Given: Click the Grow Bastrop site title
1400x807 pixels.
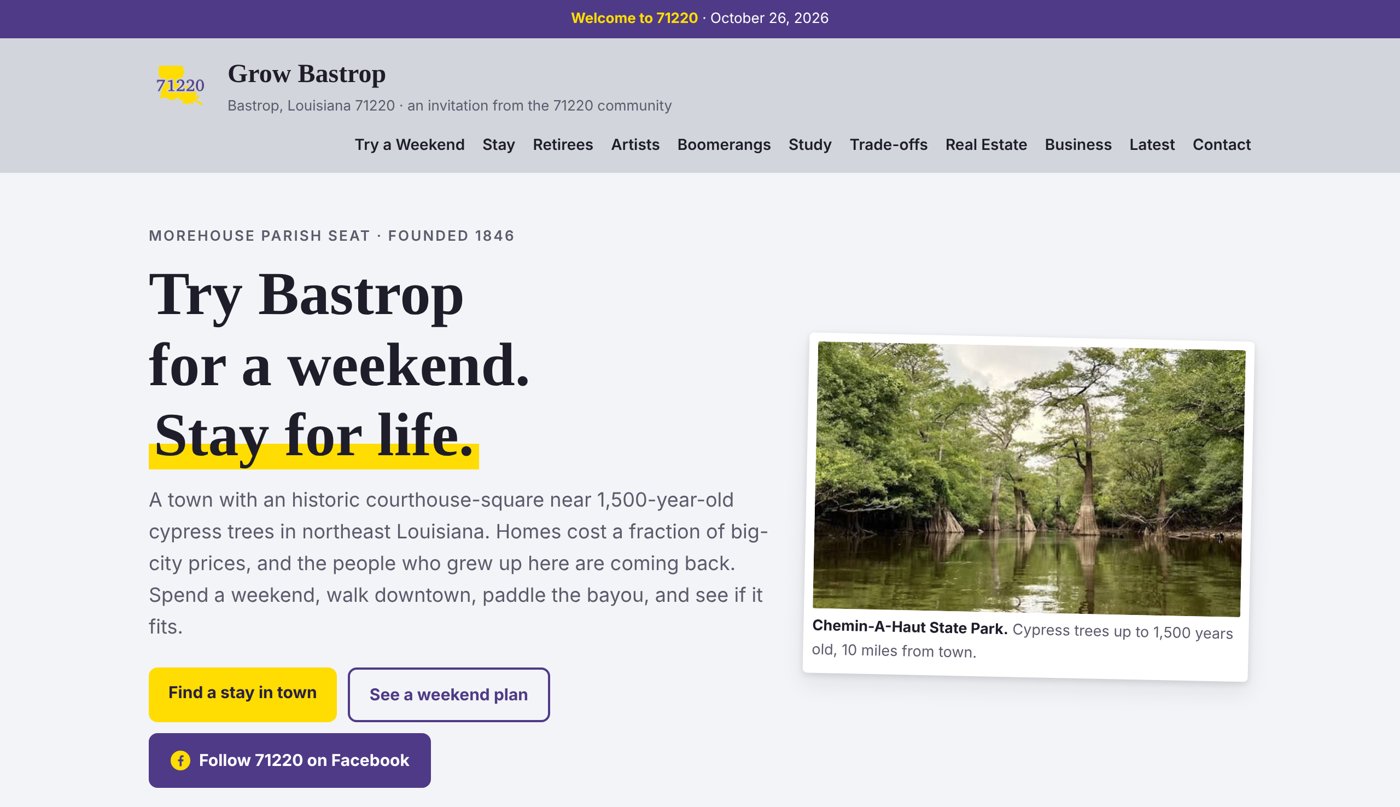Looking at the screenshot, I should pos(307,74).
